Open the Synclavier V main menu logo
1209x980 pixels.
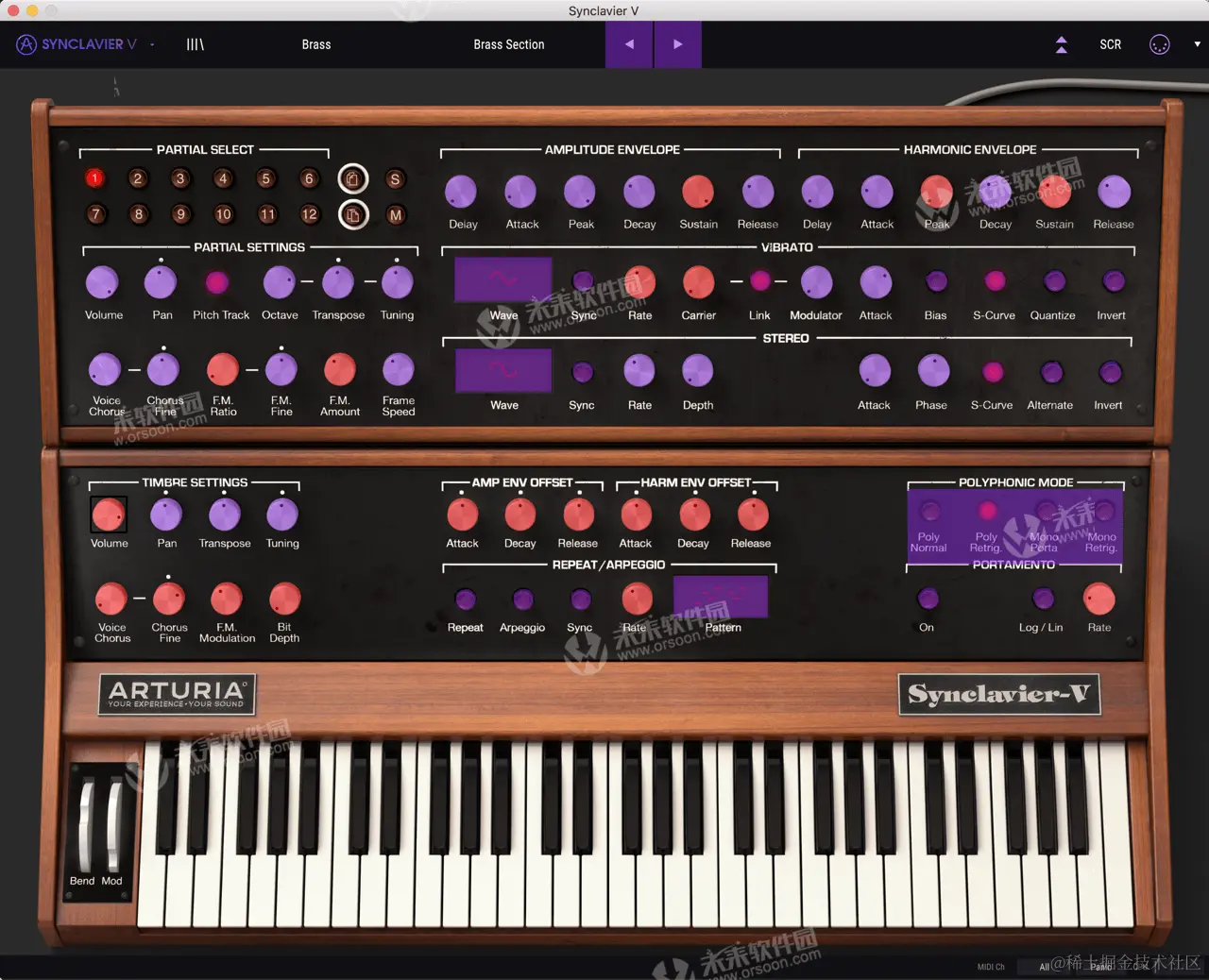[77, 44]
